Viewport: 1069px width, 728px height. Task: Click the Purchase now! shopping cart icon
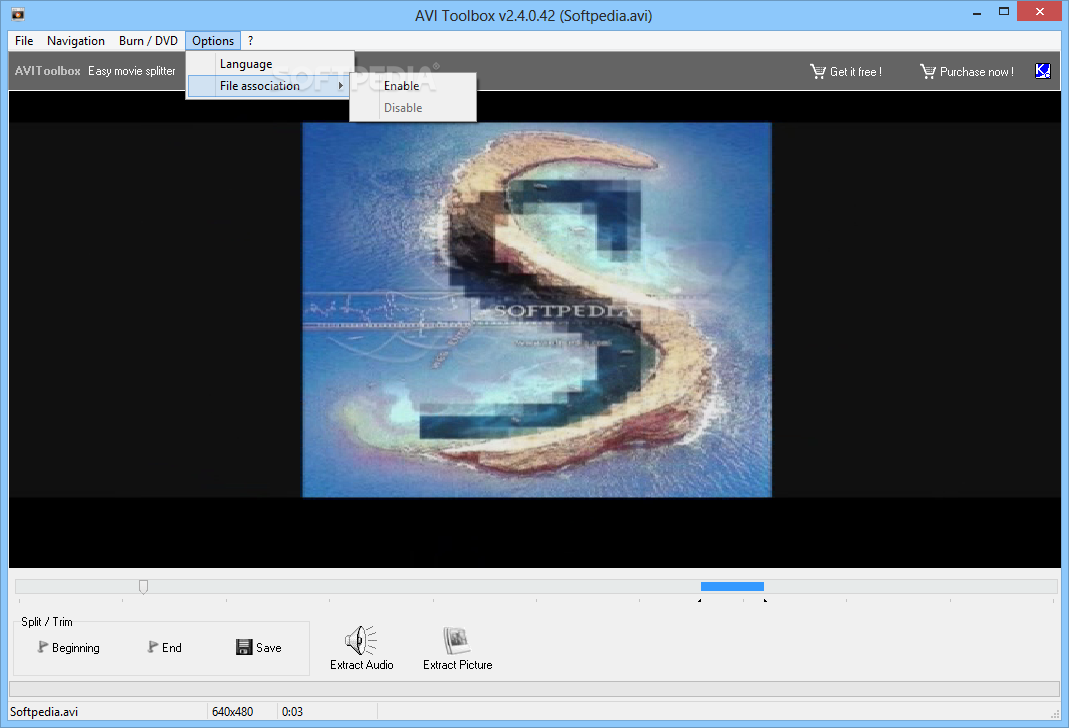[x=927, y=71]
